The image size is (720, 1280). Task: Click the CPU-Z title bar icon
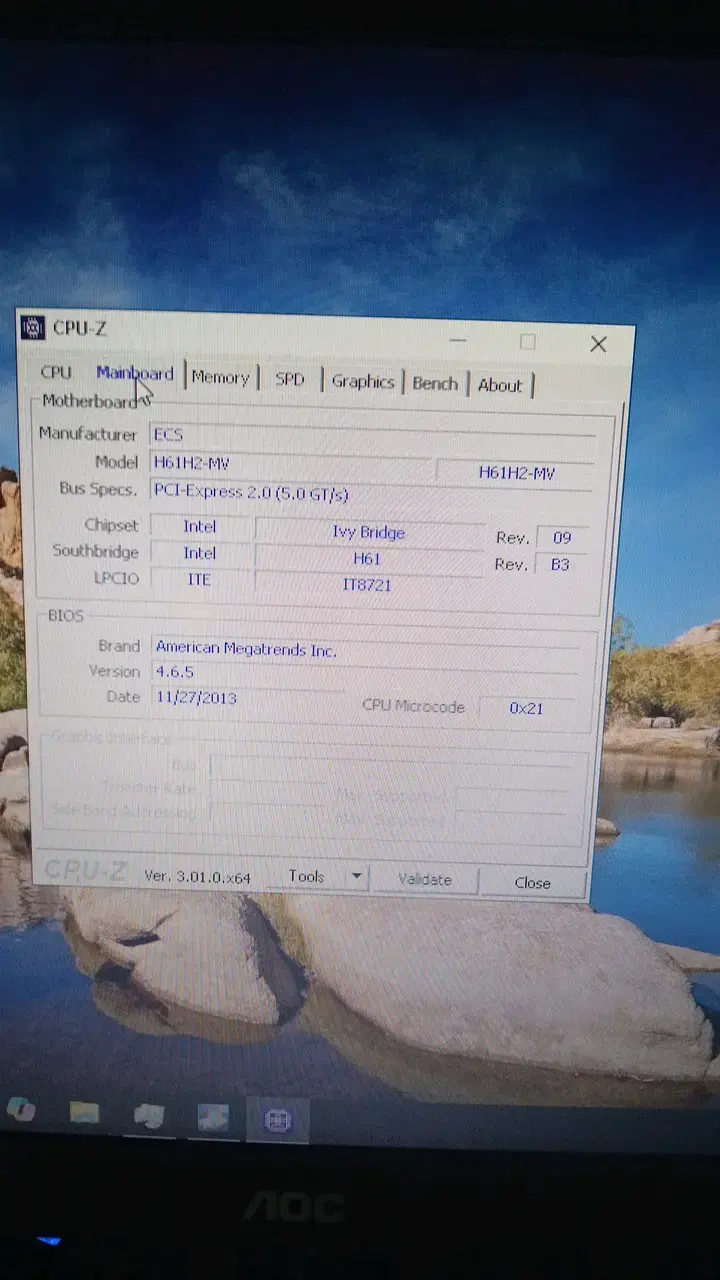(x=33, y=327)
